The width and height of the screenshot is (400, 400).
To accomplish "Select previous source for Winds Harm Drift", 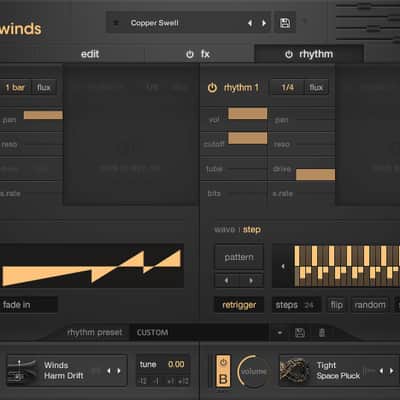I will tap(108, 371).
